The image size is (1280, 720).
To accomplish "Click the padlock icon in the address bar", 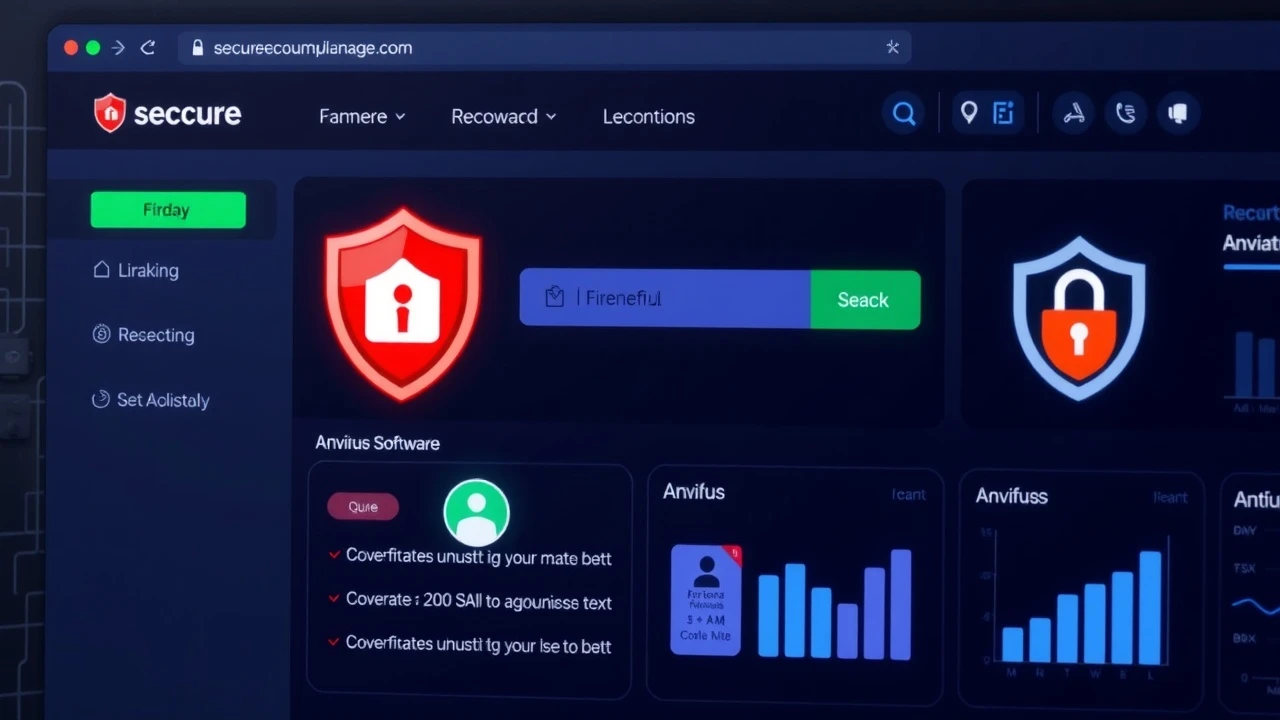I will coord(197,47).
